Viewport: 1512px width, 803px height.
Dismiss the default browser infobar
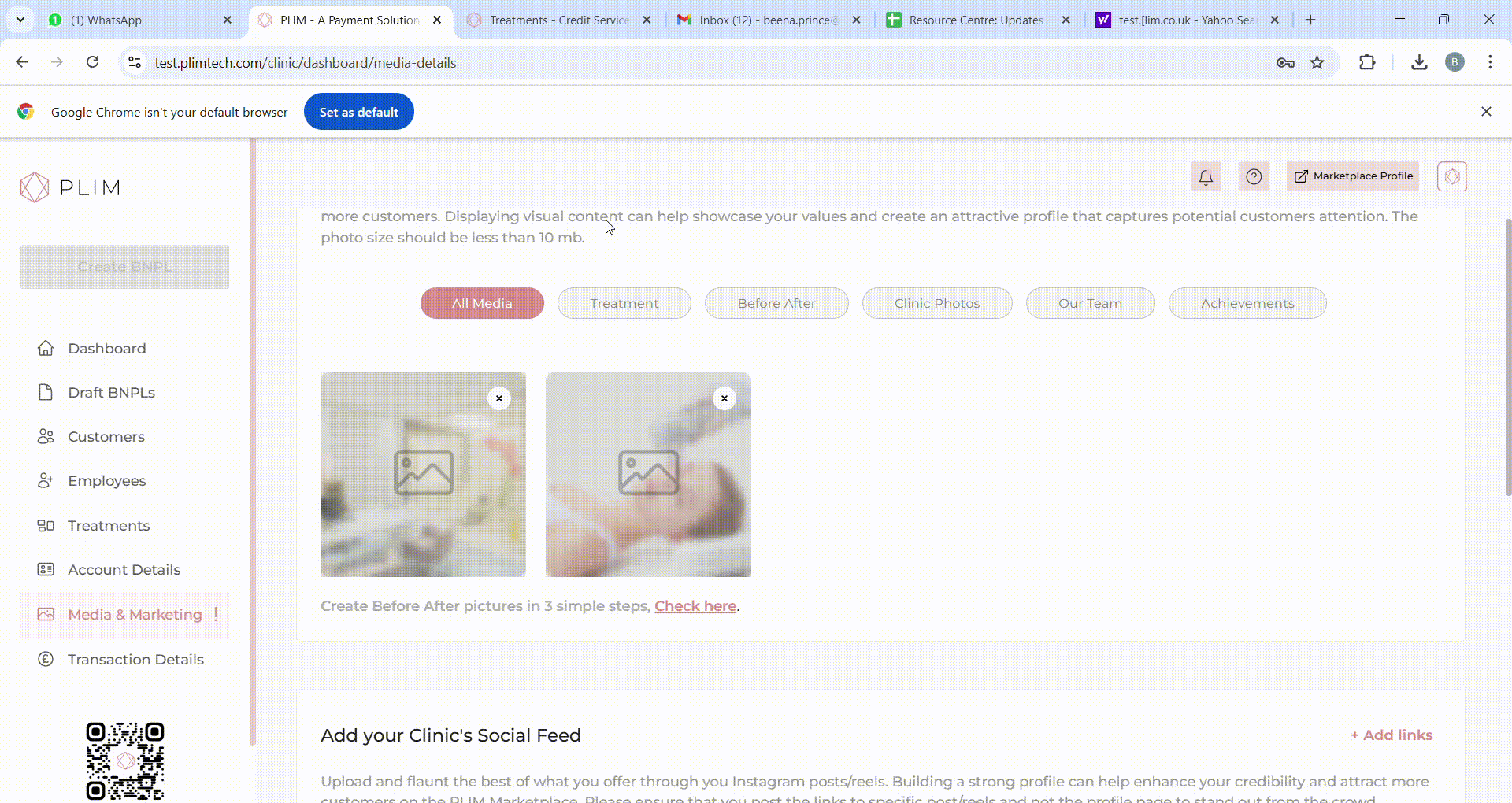[1486, 112]
